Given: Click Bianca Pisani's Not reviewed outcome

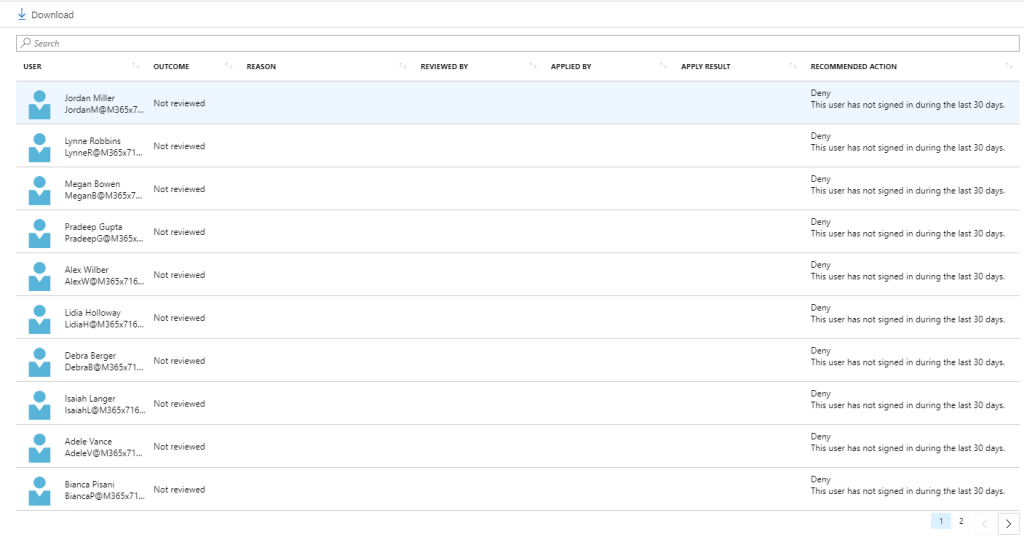Looking at the screenshot, I should pyautogui.click(x=179, y=490).
